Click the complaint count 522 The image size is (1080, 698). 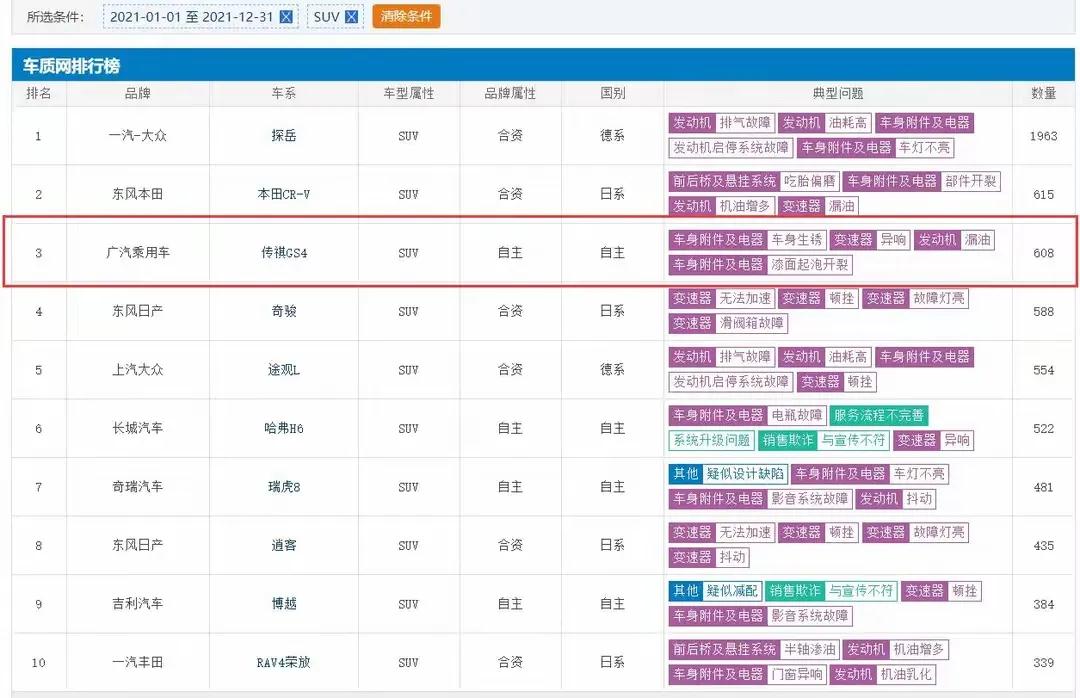click(1043, 429)
